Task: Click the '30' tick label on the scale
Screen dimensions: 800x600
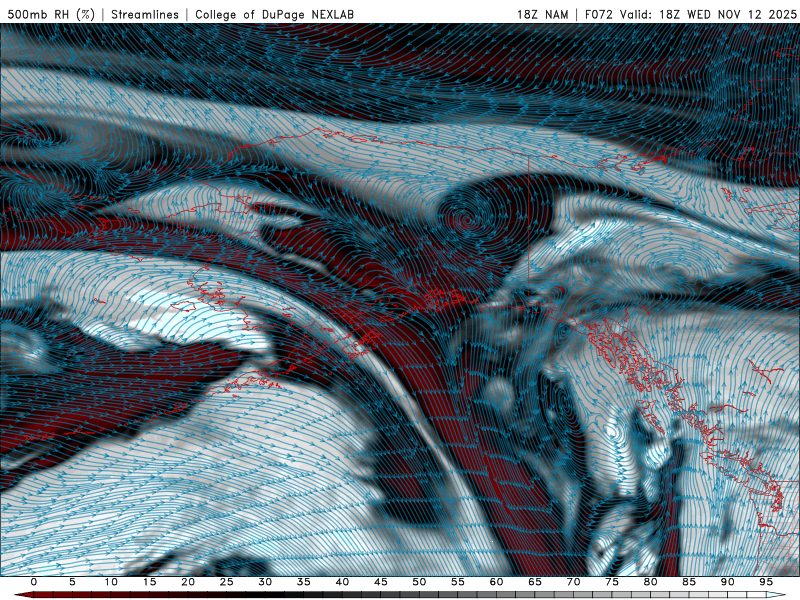Action: click(x=265, y=582)
